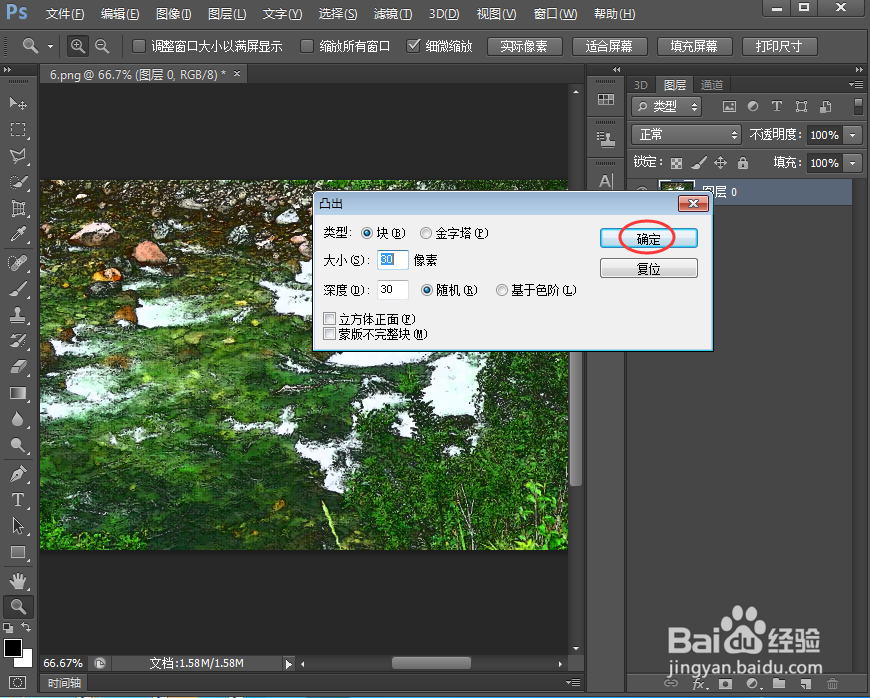Select the Eyedropper tool
Viewport: 870px width, 698px height.
click(18, 233)
